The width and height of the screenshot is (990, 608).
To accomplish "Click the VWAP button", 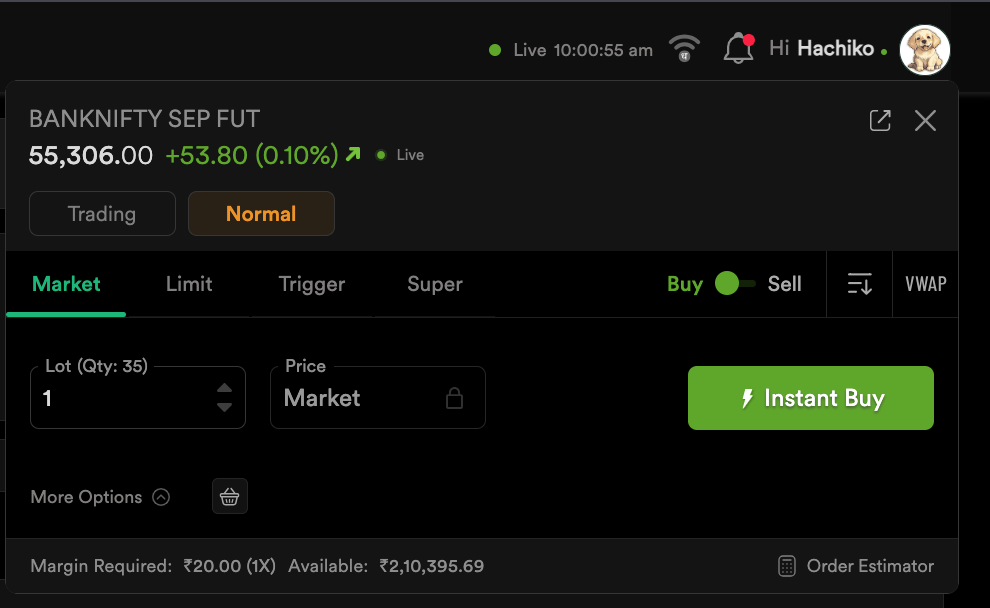I will (925, 284).
